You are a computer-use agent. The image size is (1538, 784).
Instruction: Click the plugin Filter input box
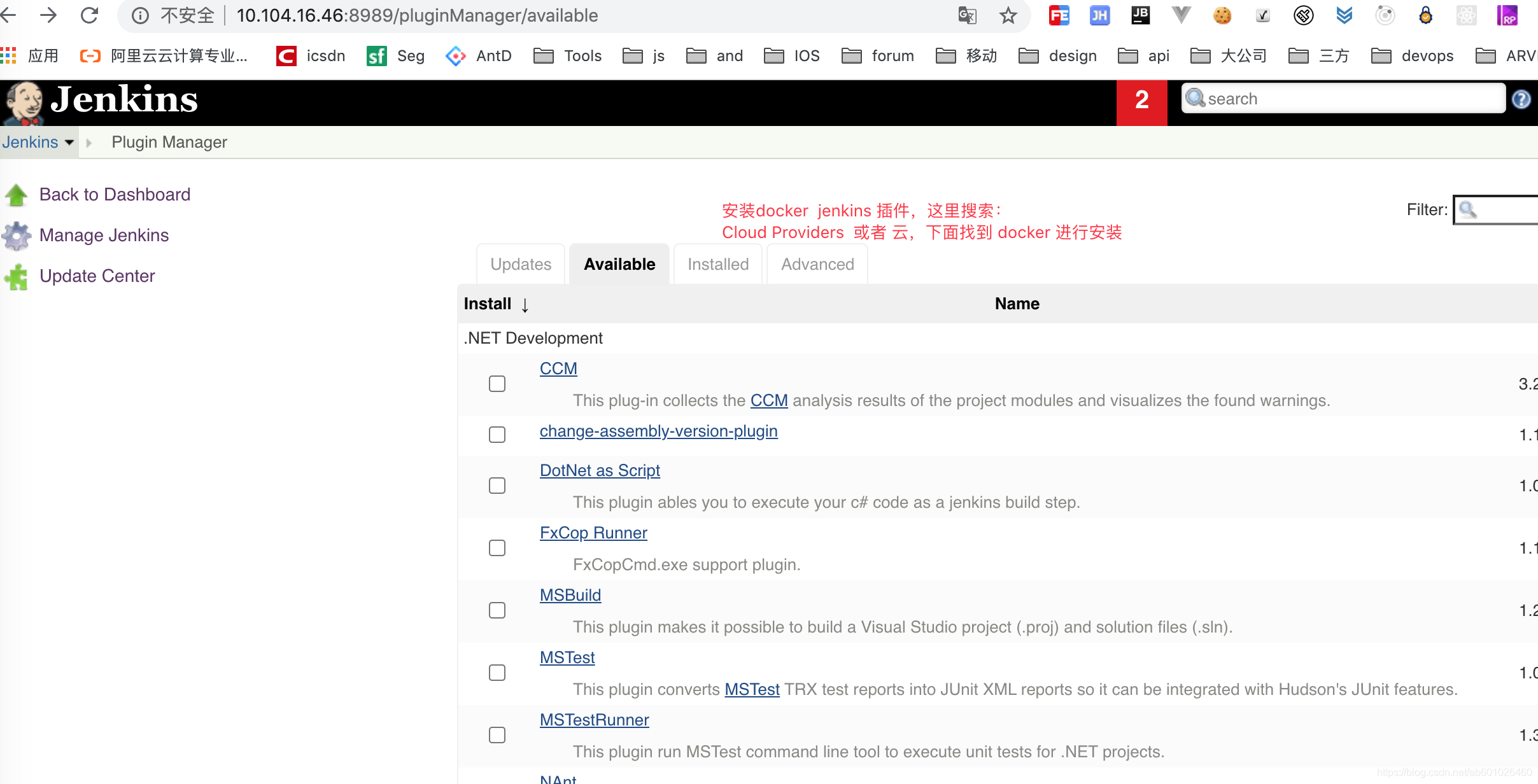pyautogui.click(x=1496, y=210)
